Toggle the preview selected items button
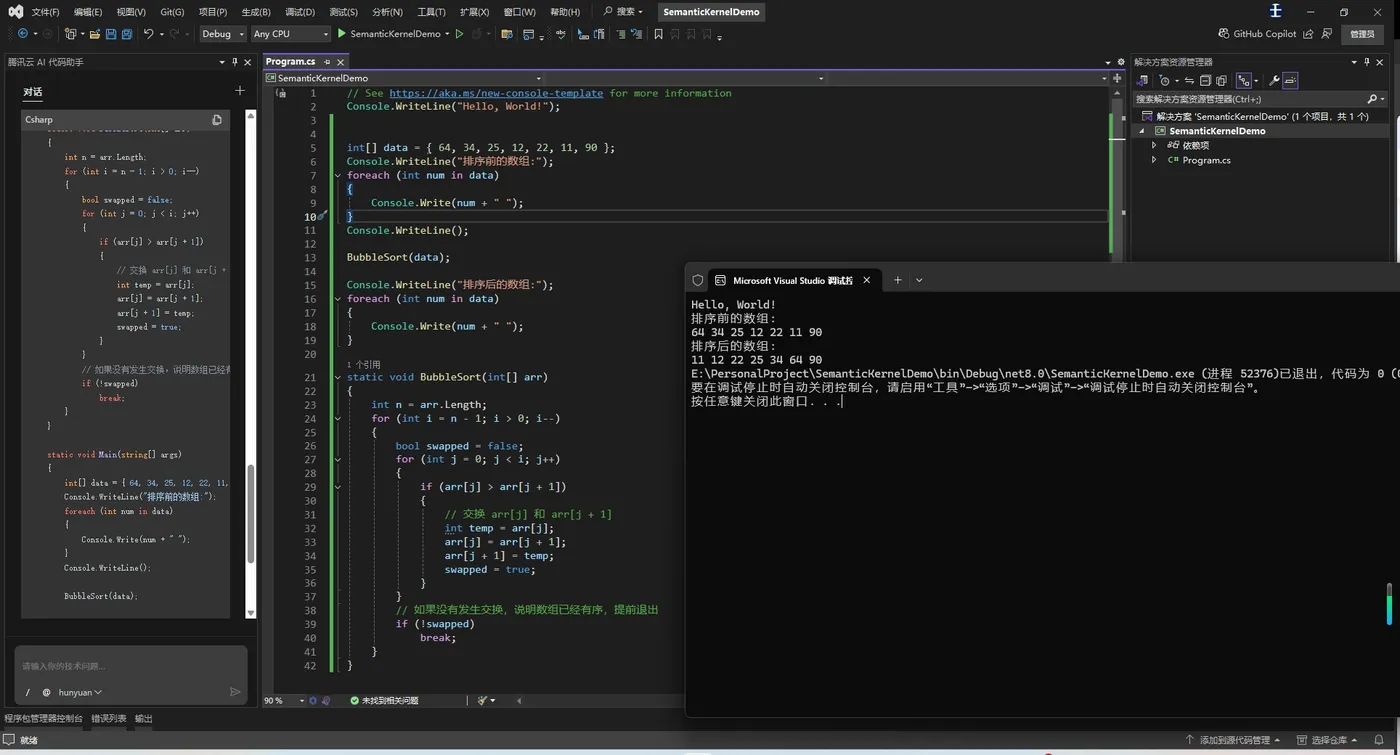This screenshot has width=1400, height=755. tap(1290, 81)
